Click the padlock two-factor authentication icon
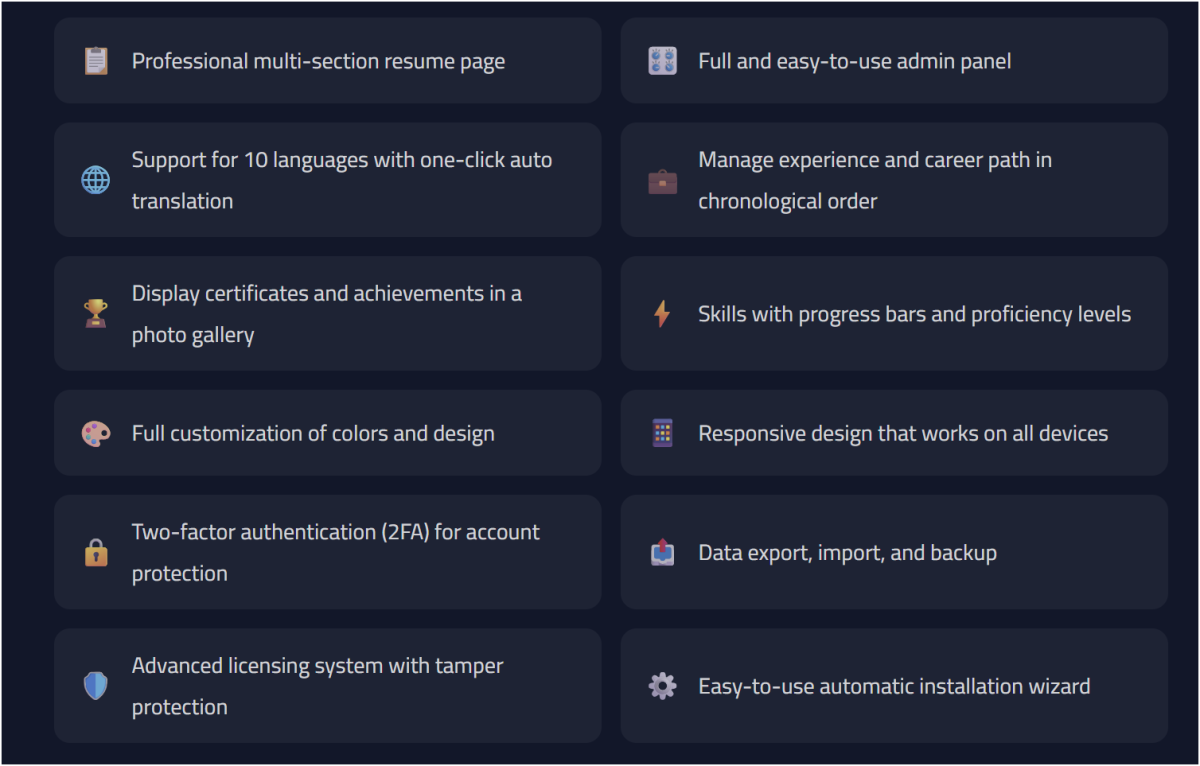Viewport: 1200px width, 766px height. [x=95, y=552]
